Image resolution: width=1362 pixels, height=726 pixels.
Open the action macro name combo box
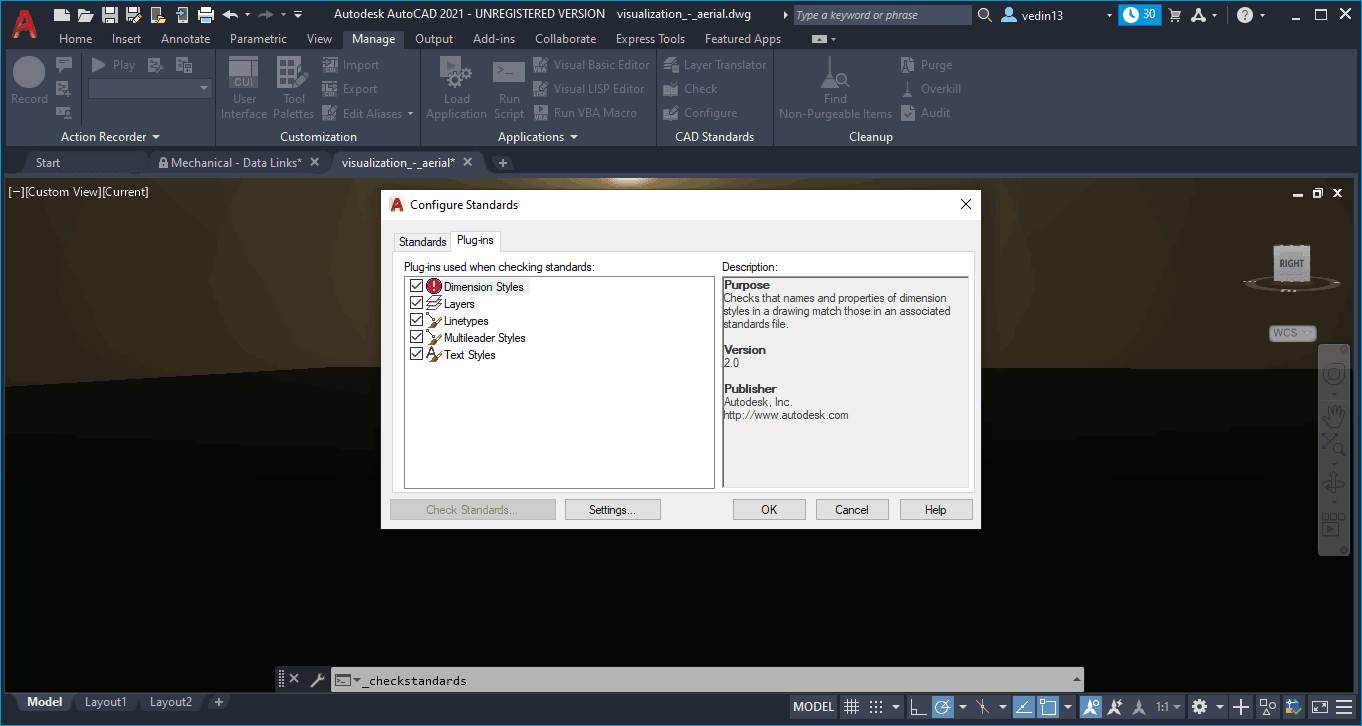point(150,88)
